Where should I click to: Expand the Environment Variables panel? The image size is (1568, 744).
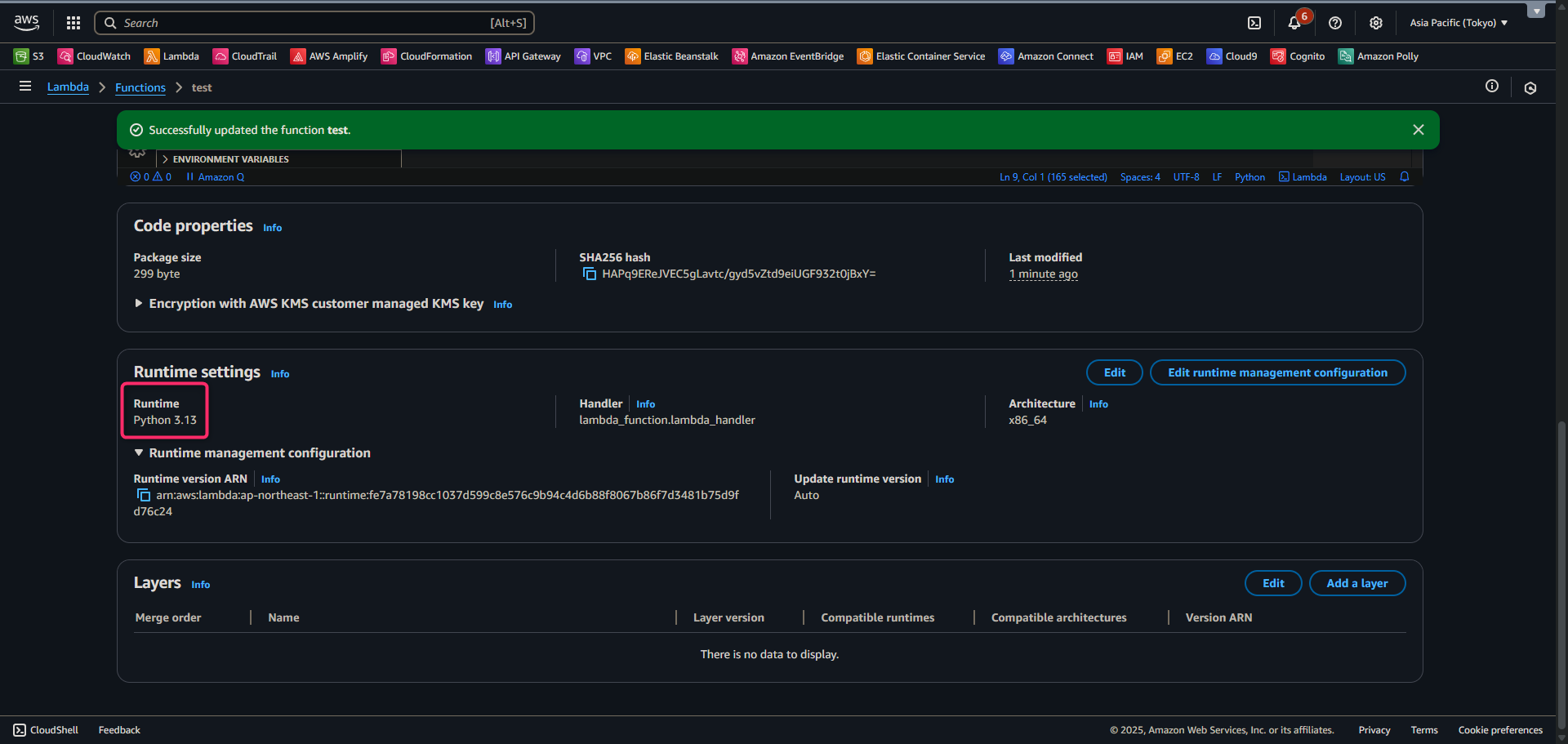229,159
